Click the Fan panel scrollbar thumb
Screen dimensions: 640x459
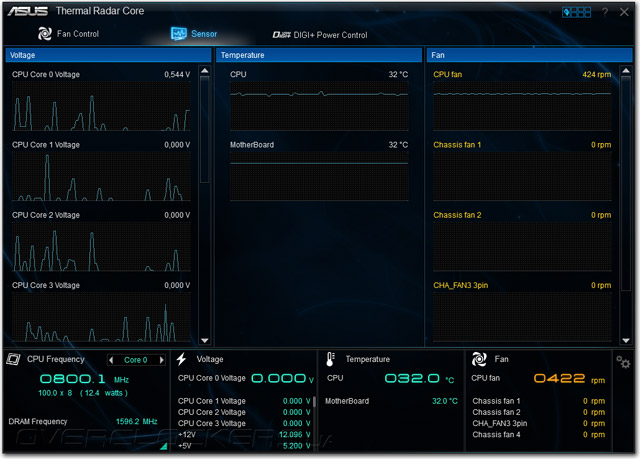(x=626, y=184)
